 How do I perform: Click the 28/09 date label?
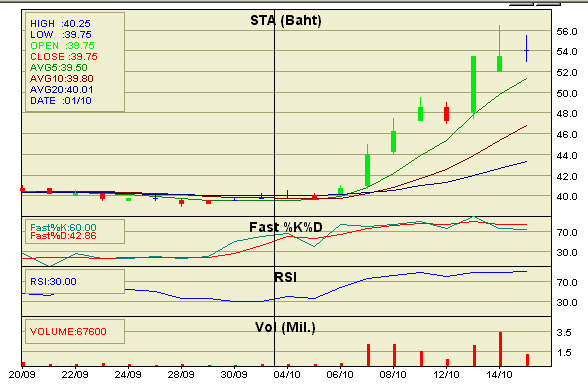181,375
